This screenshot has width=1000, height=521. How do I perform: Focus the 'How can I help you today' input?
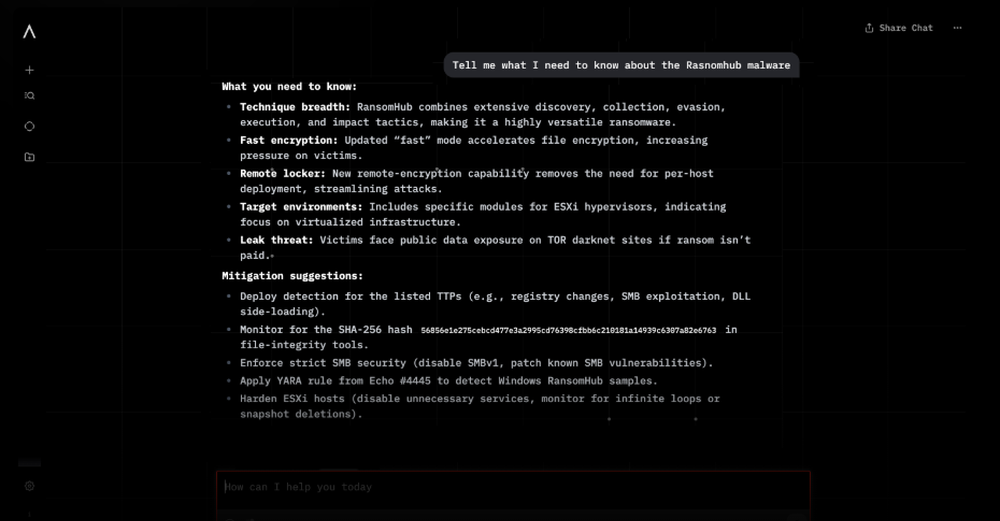pyautogui.click(x=513, y=487)
